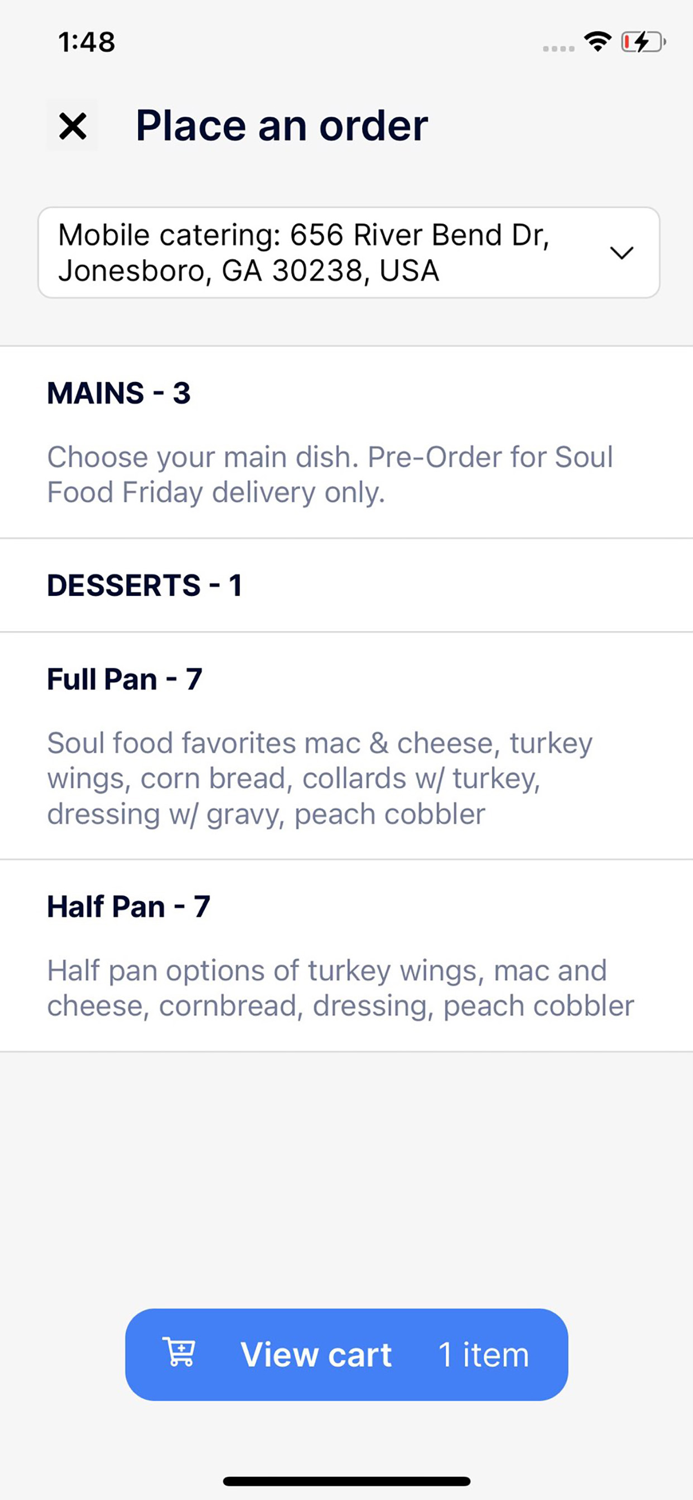Screen dimensions: 693x1500
Task: Tap the chevron icon on the address selector
Action: pos(622,253)
